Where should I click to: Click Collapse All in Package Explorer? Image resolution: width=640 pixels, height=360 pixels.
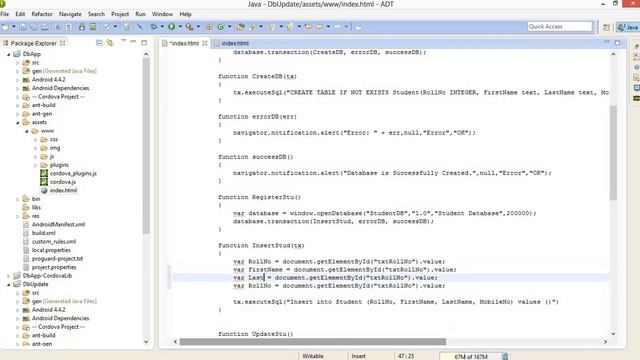pyautogui.click(x=99, y=43)
